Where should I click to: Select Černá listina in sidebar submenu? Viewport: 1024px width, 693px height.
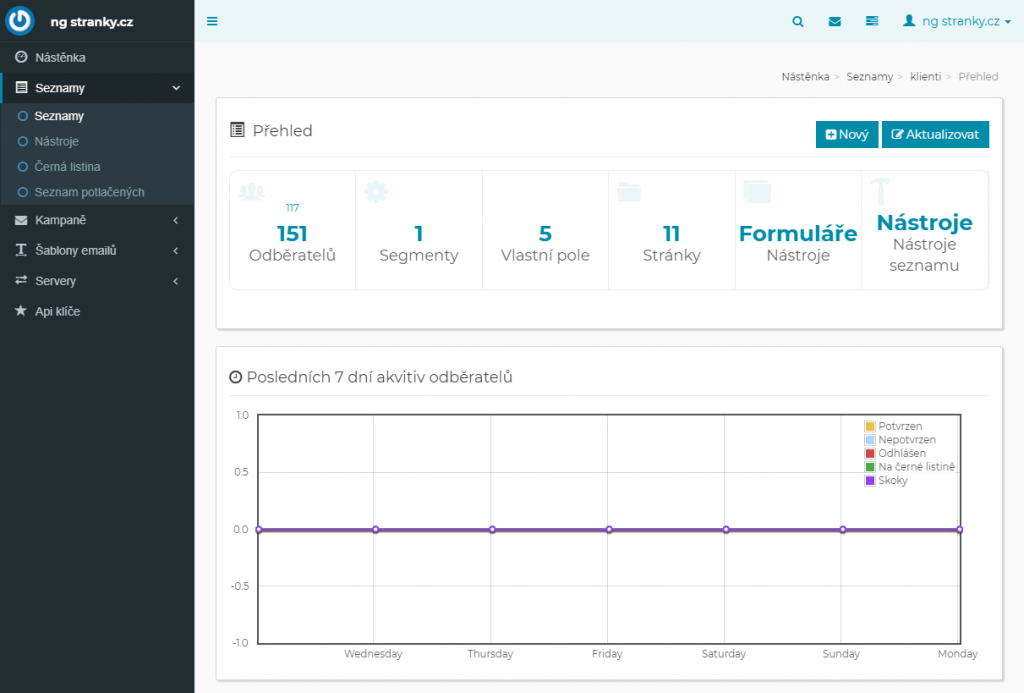[x=67, y=167]
